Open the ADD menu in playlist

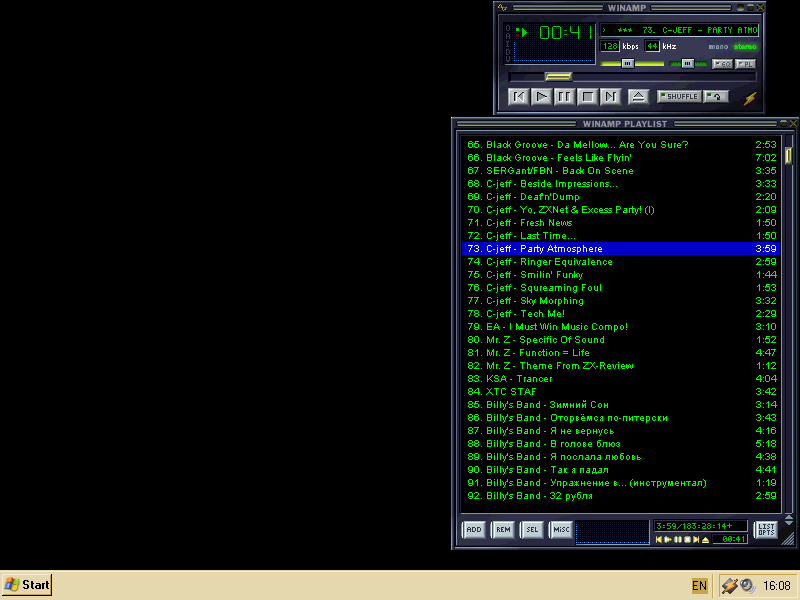click(473, 530)
